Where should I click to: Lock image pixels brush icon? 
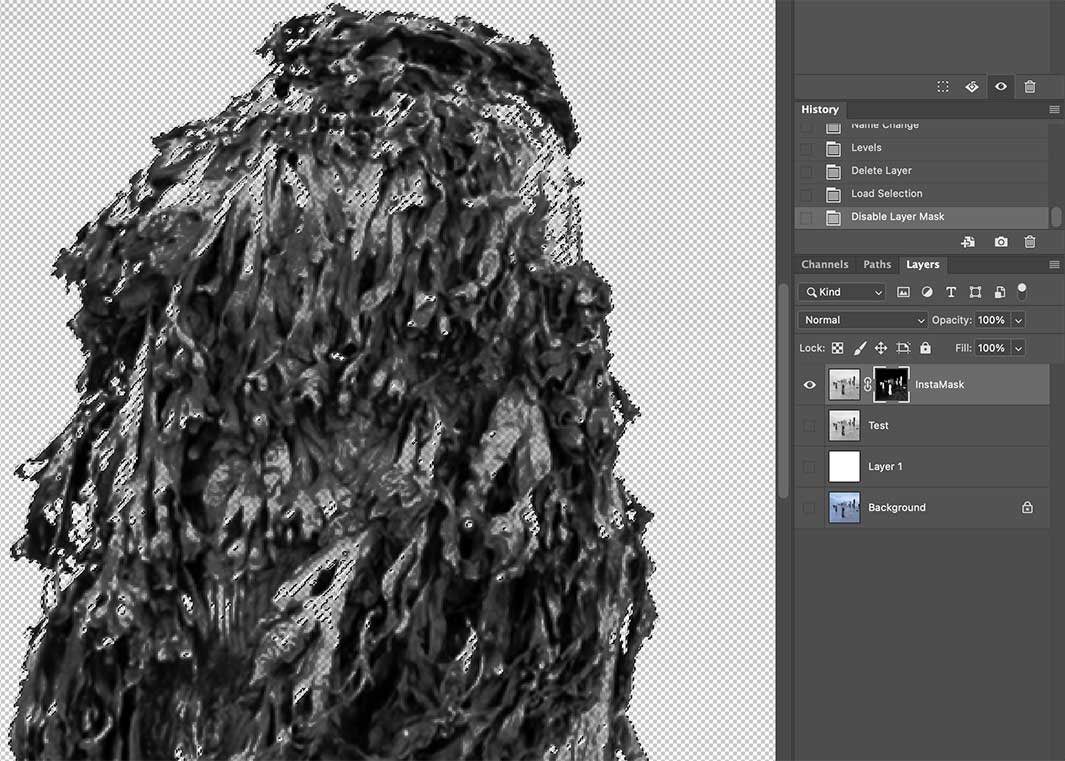pyautogui.click(x=860, y=348)
